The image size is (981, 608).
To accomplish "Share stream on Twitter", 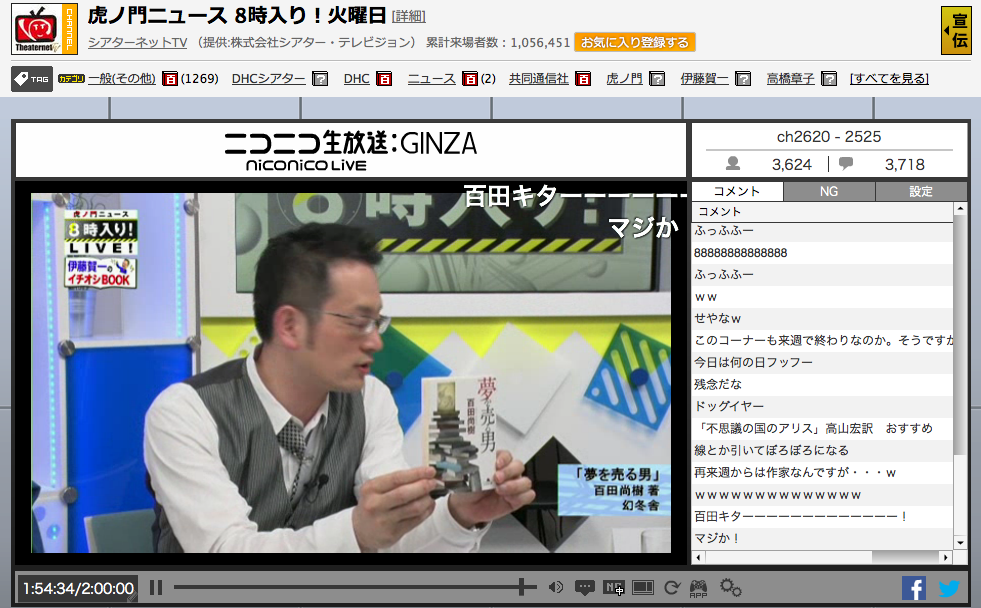I will pos(949,588).
